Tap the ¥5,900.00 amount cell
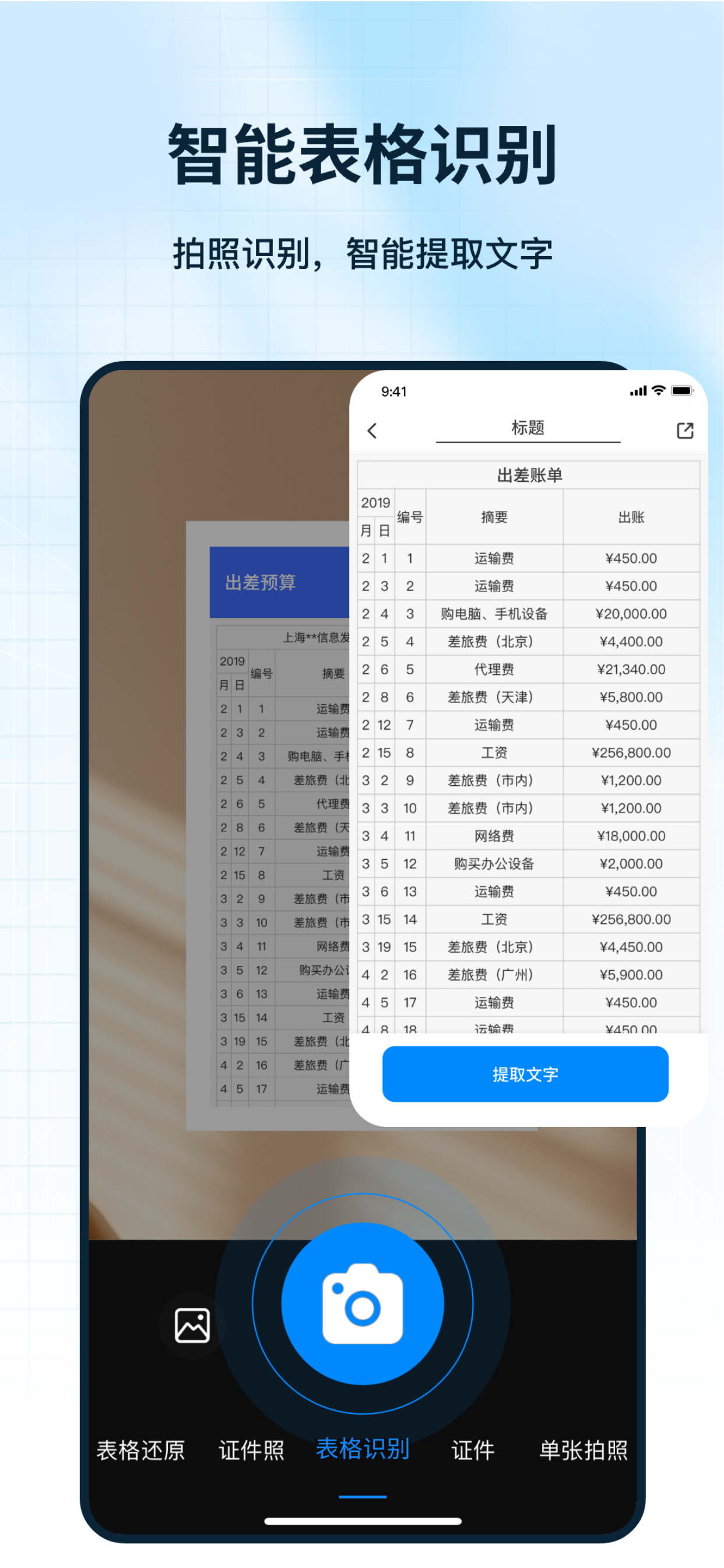 (x=631, y=975)
